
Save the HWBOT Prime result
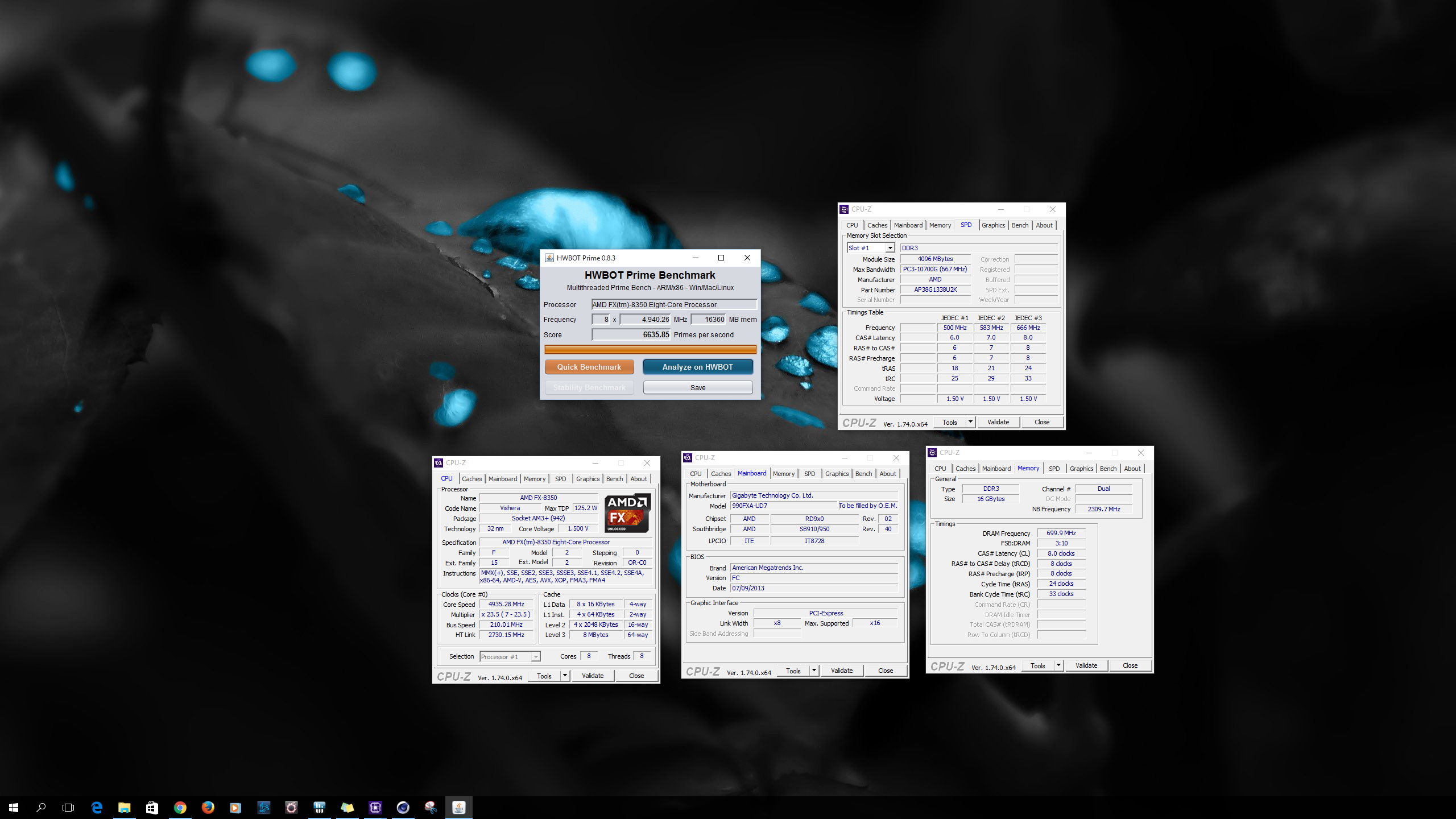697,387
